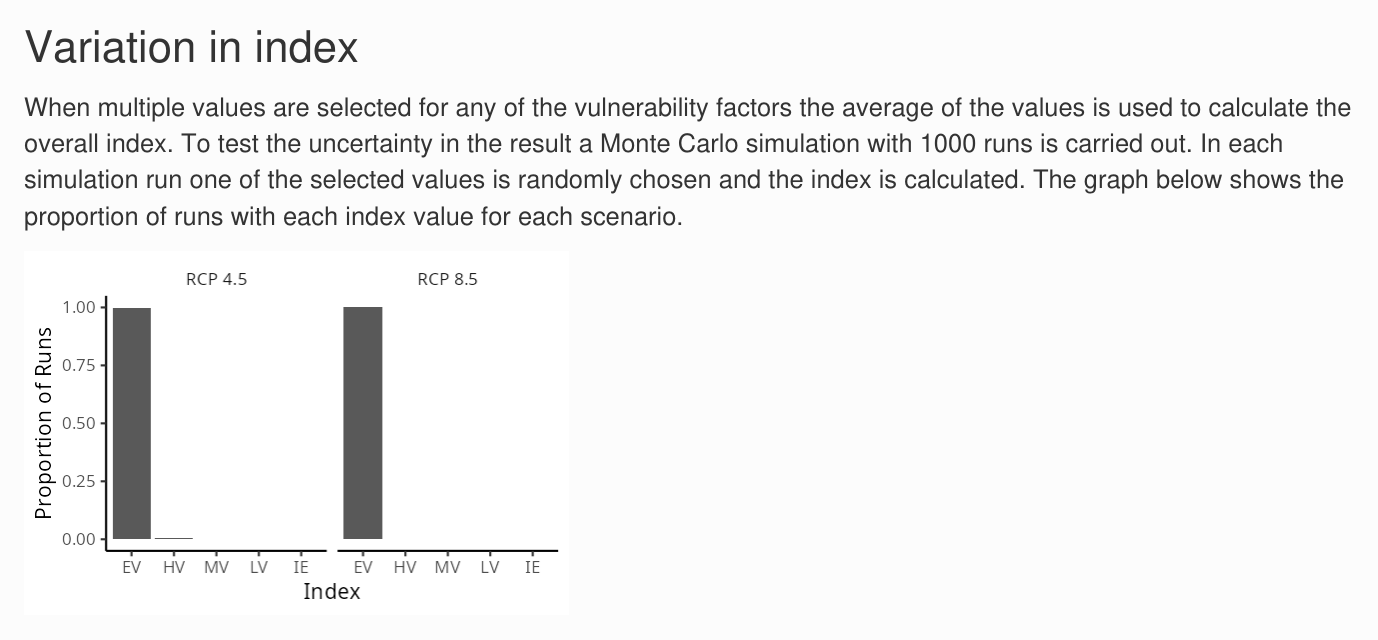Click HV tick label under RCP 8.5
This screenshot has width=1378, height=640.
coord(405,567)
